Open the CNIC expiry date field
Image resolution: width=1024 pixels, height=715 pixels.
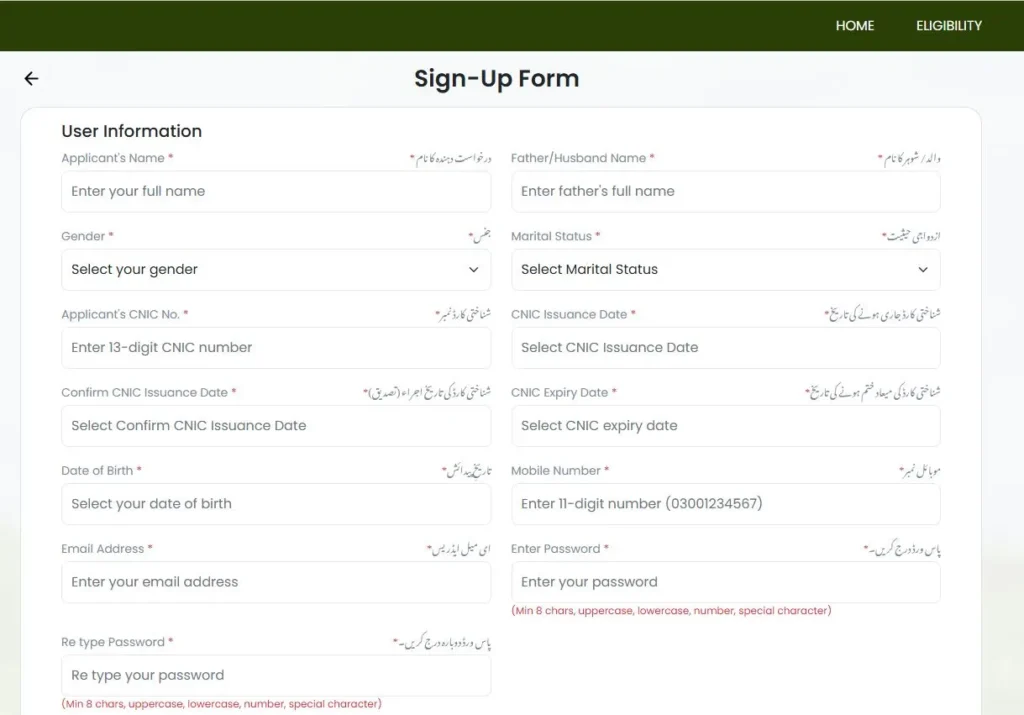[725, 426]
